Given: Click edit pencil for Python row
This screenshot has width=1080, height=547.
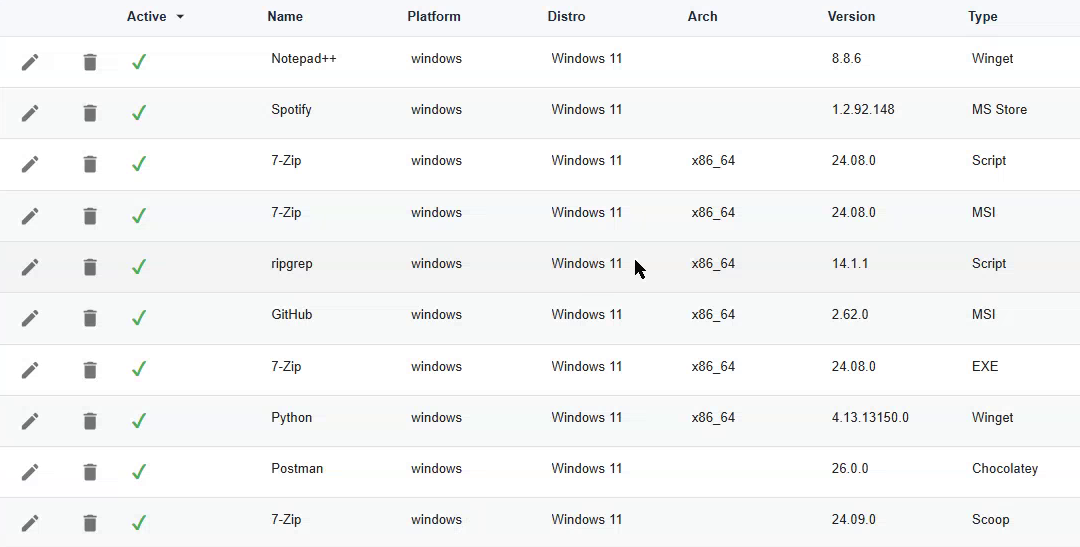Looking at the screenshot, I should pyautogui.click(x=30, y=421).
